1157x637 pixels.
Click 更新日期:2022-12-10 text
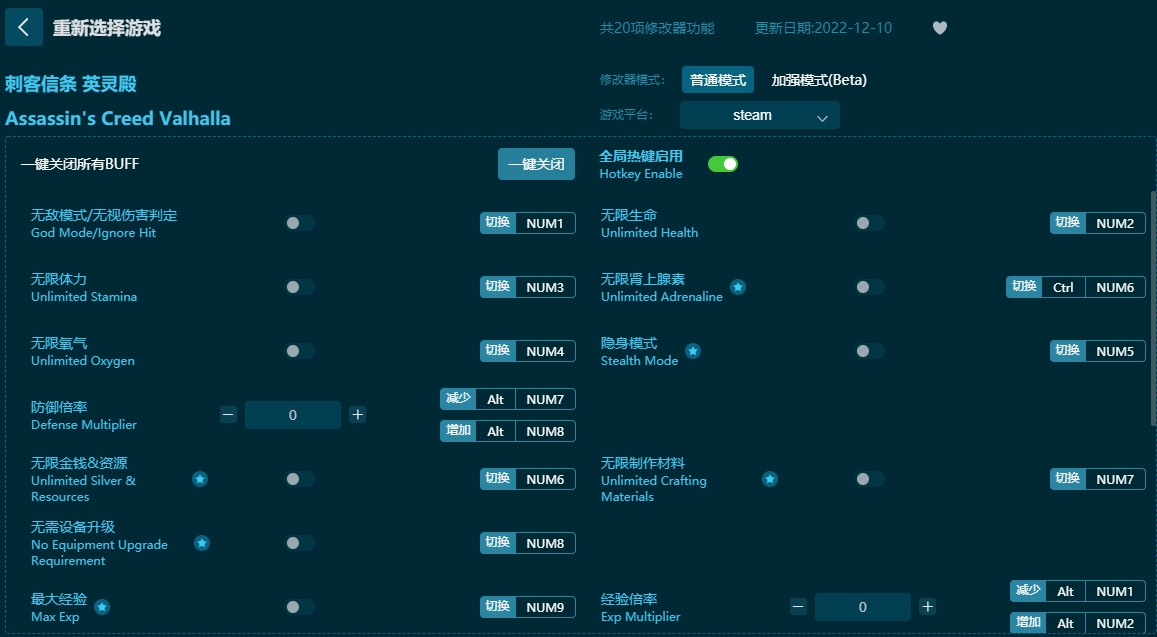click(823, 28)
